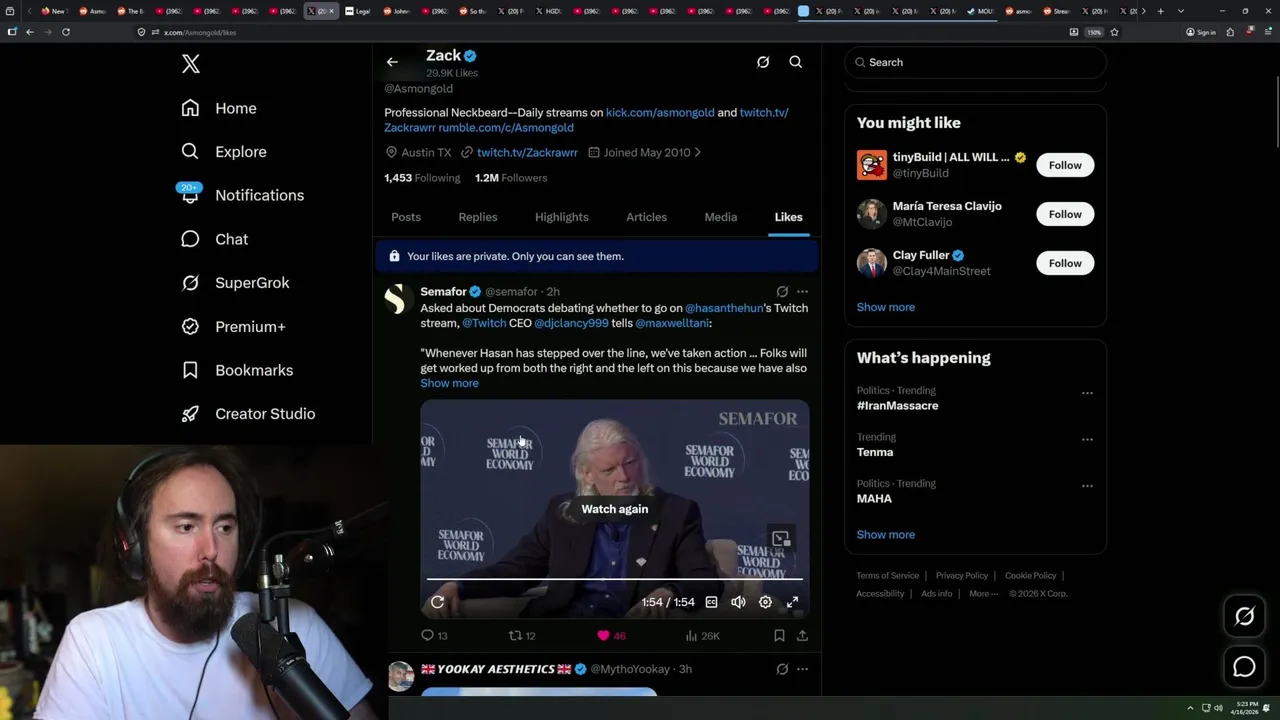Show more trending topics

click(x=886, y=534)
